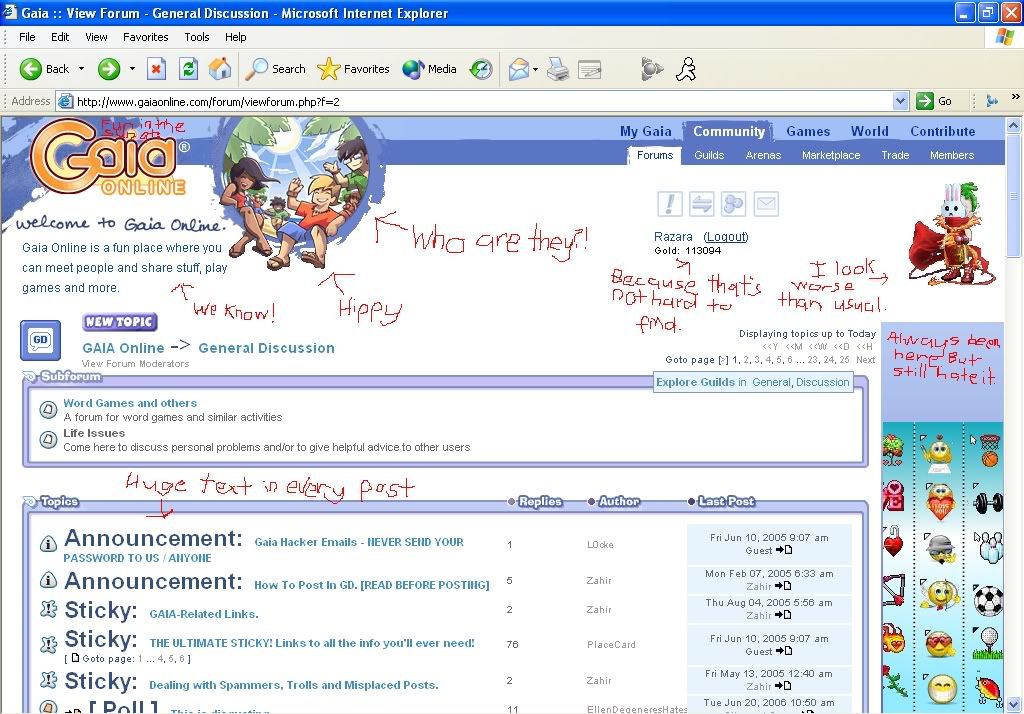Open Word Games and others subforum
The image size is (1024, 714).
click(x=130, y=403)
